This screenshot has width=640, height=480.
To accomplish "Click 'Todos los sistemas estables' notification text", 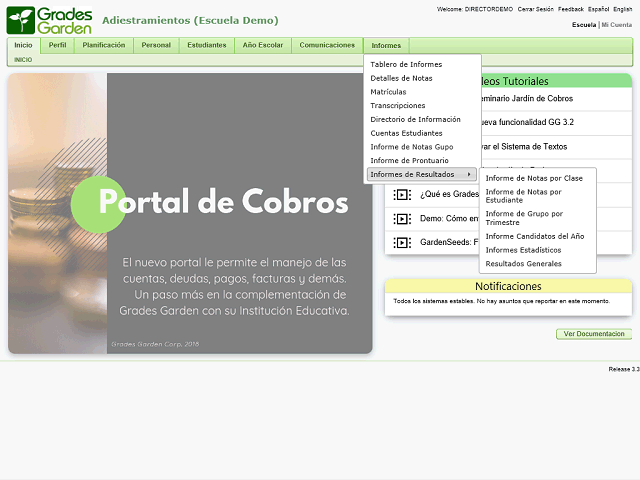I will click(501, 301).
